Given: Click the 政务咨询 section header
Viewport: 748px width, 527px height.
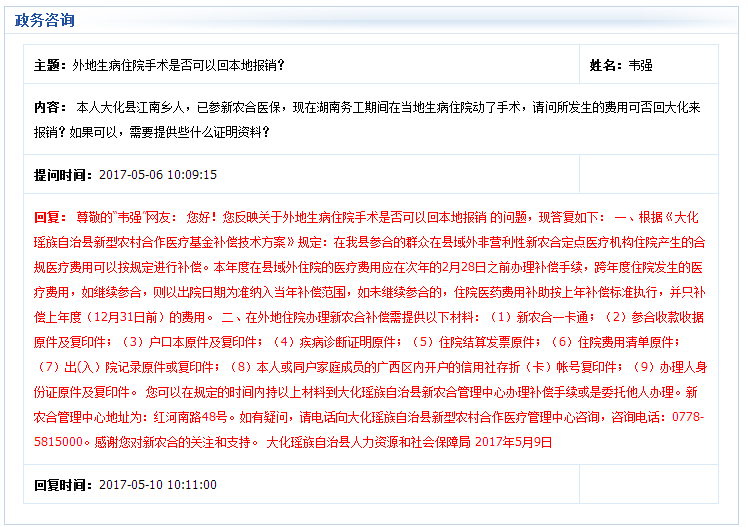Looking at the screenshot, I should pos(43,20).
